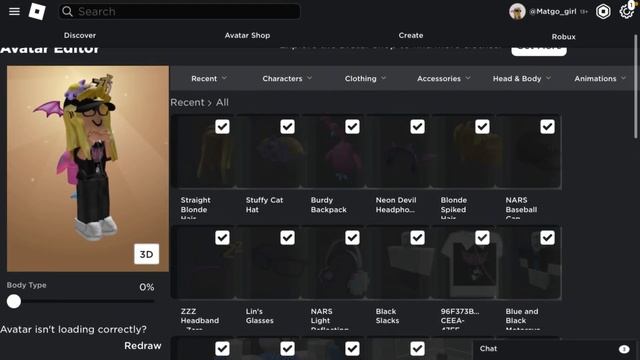Image resolution: width=640 pixels, height=360 pixels.
Task: Click the All breadcrumb label
Action: click(222, 102)
